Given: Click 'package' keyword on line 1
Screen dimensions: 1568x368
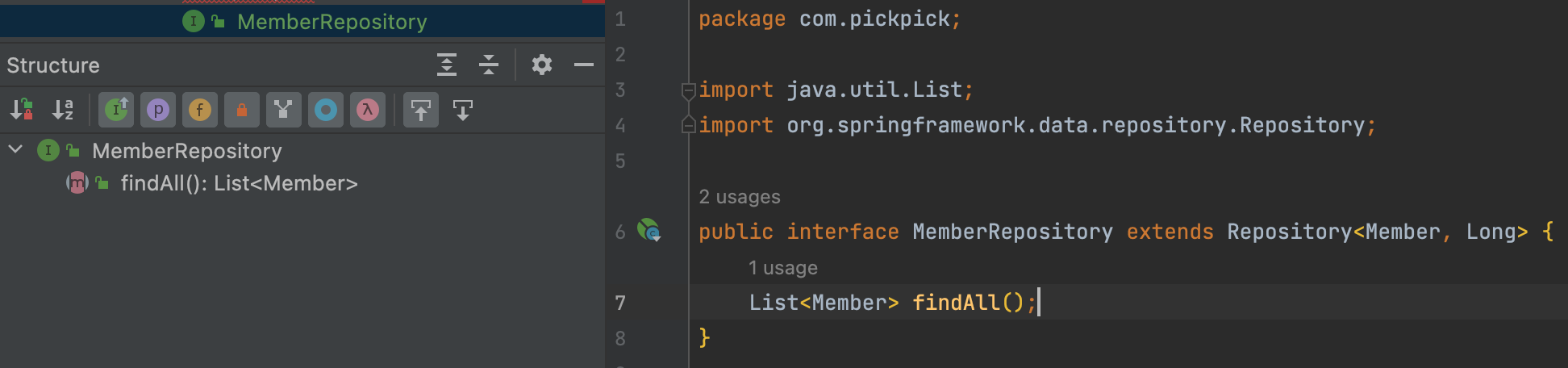Looking at the screenshot, I should (742, 19).
